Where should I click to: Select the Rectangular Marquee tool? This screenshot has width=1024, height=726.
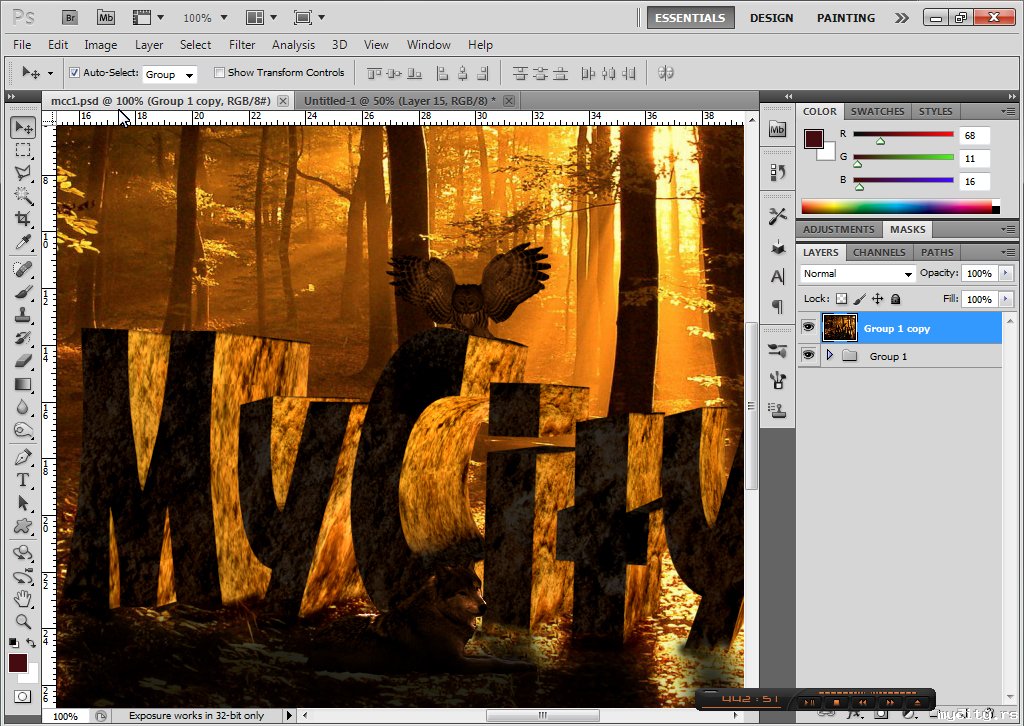23,150
